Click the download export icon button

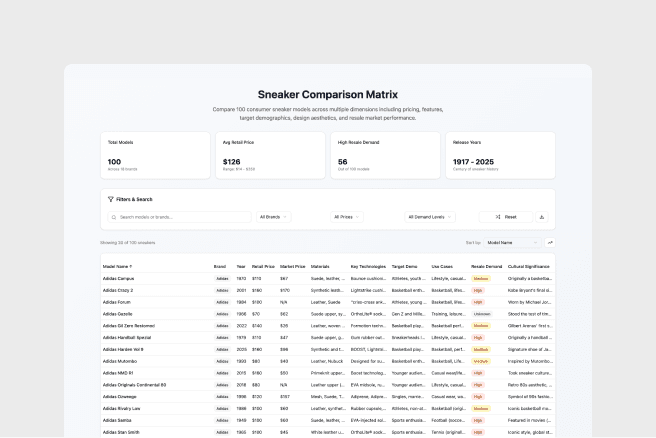542,217
